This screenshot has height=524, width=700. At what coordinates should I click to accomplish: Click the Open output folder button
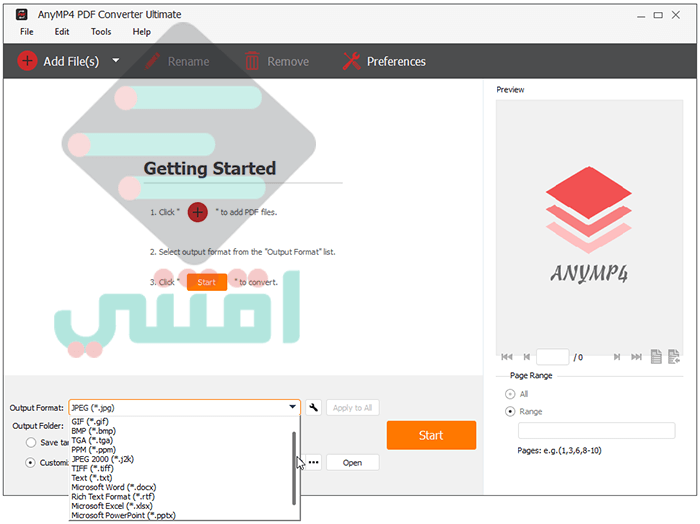[353, 462]
